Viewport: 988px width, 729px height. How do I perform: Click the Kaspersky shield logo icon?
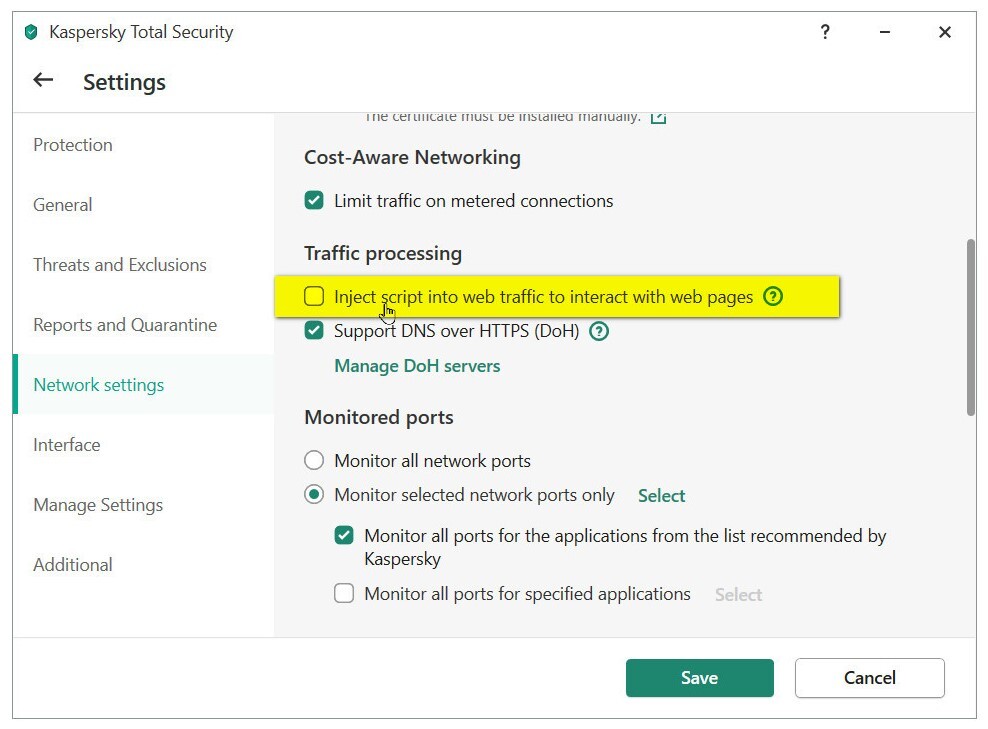(x=31, y=33)
